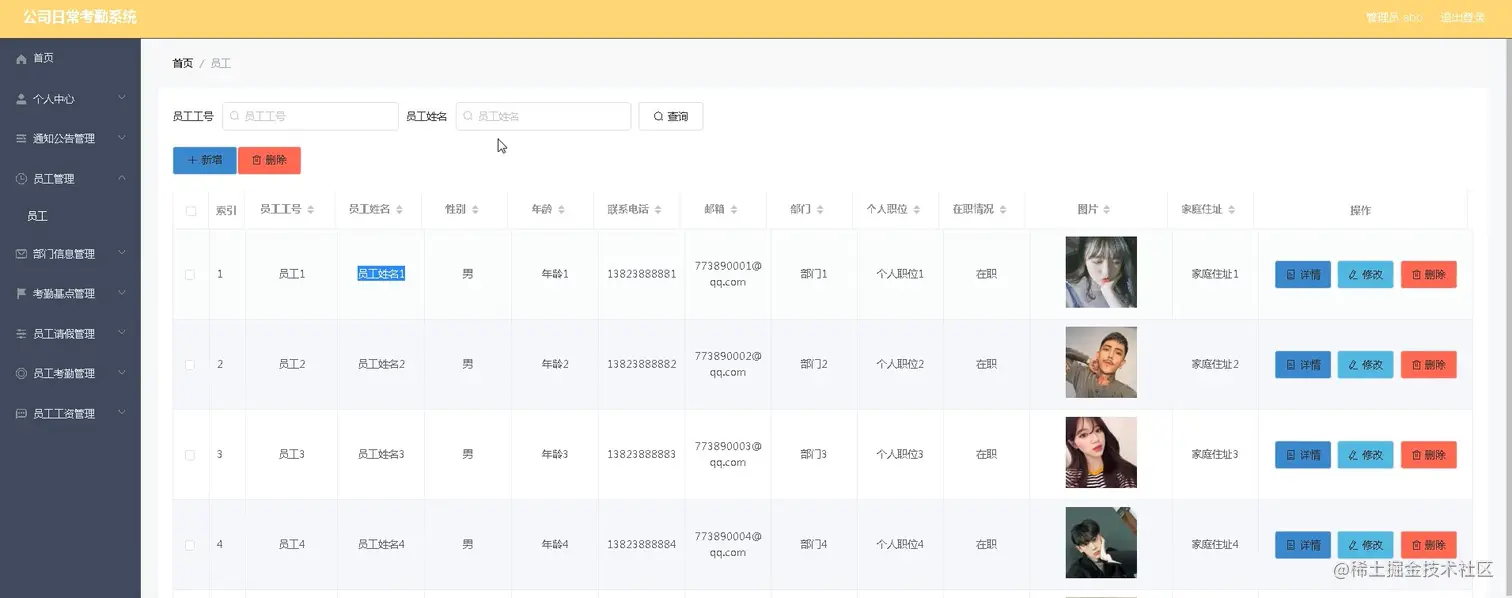Click the red 删除 button above table
This screenshot has width=1512, height=598.
coord(269,160)
